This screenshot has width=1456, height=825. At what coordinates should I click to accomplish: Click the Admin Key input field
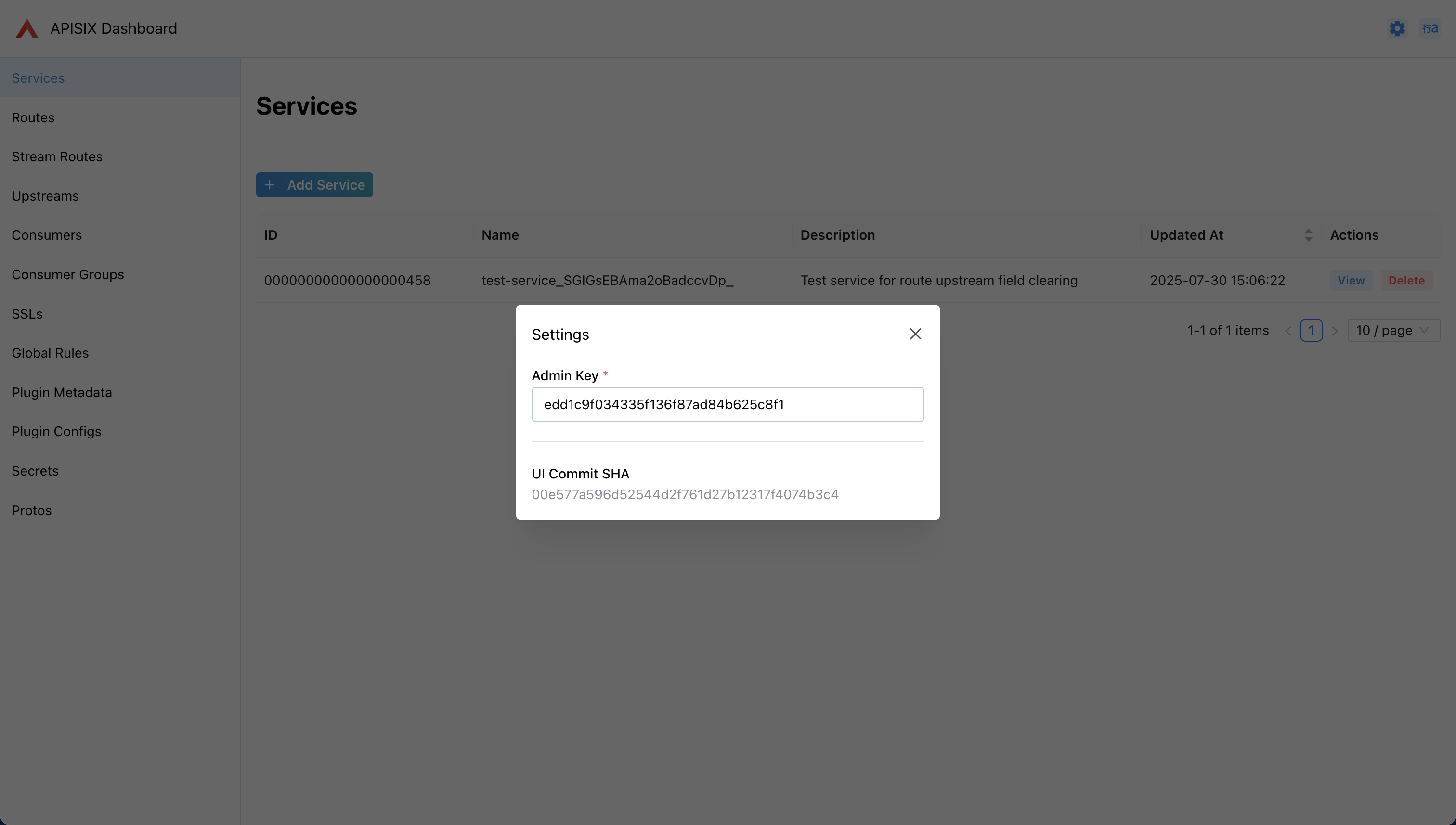click(x=727, y=405)
